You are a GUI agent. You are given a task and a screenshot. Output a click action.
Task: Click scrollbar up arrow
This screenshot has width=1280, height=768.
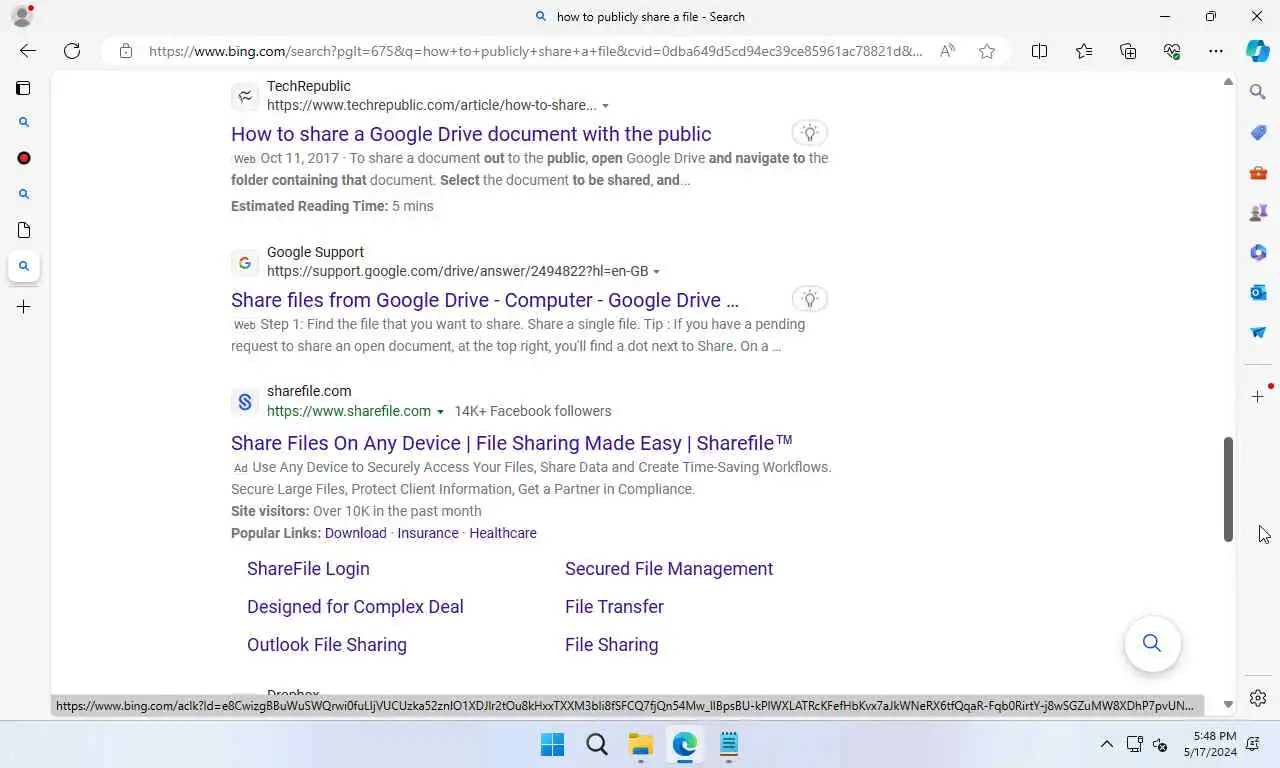pyautogui.click(x=1228, y=82)
